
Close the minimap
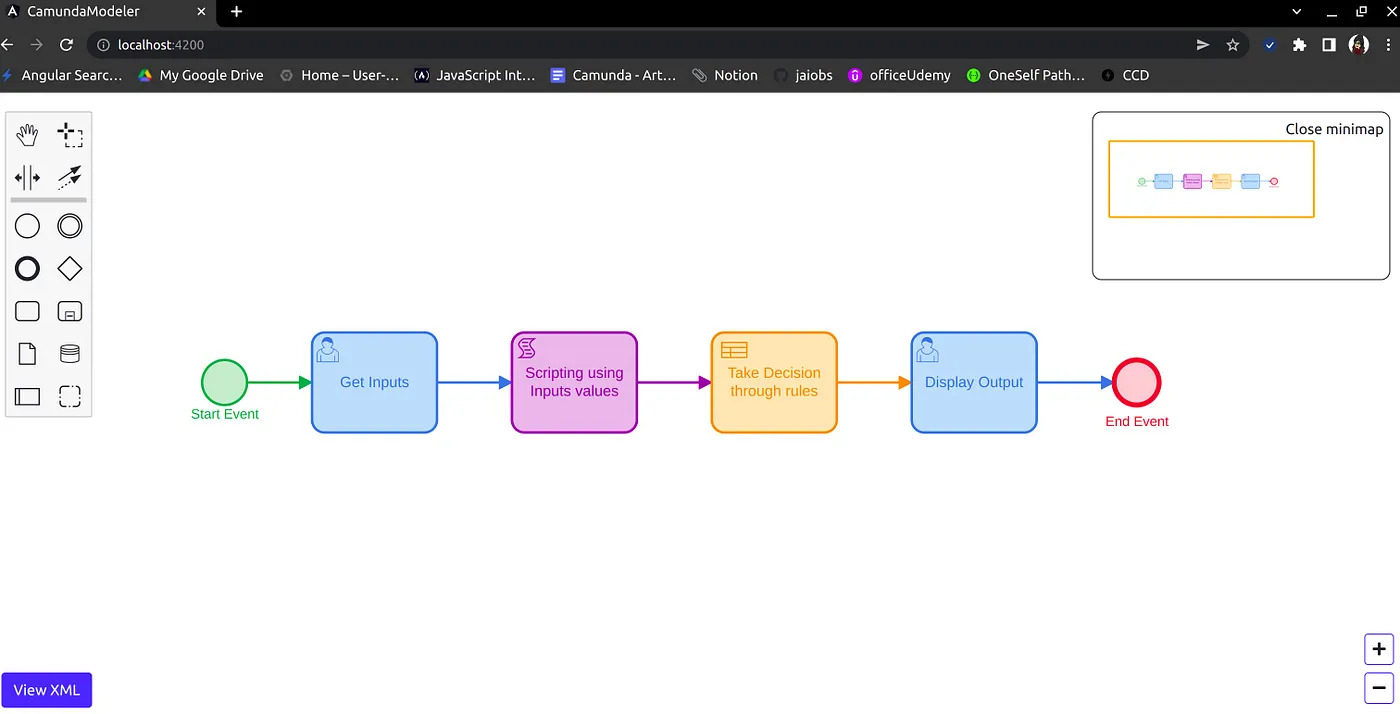1334,129
